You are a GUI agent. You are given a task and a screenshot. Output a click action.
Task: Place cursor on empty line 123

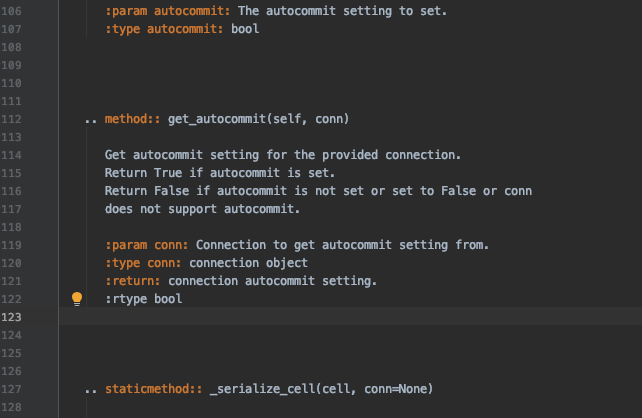(x=350, y=317)
